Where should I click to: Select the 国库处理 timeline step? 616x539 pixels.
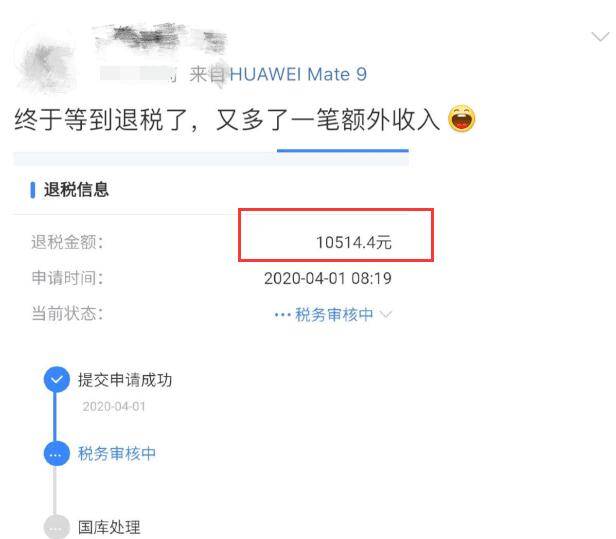[x=109, y=527]
